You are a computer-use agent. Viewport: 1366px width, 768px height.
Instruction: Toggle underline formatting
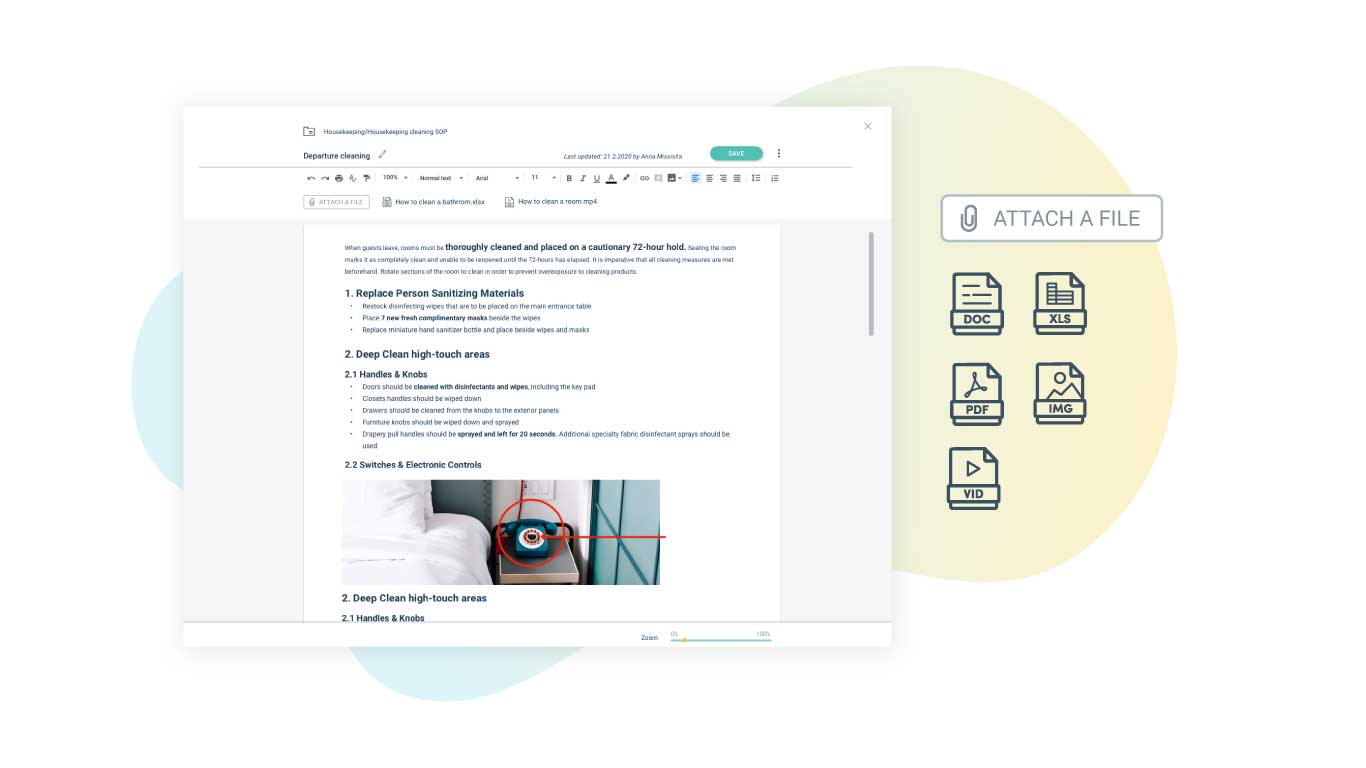597,178
